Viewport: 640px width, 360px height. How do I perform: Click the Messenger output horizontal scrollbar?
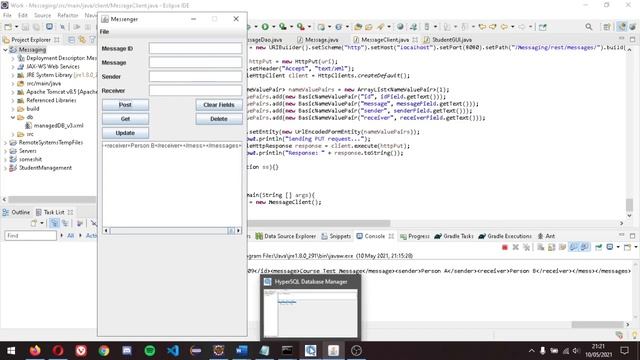172,231
